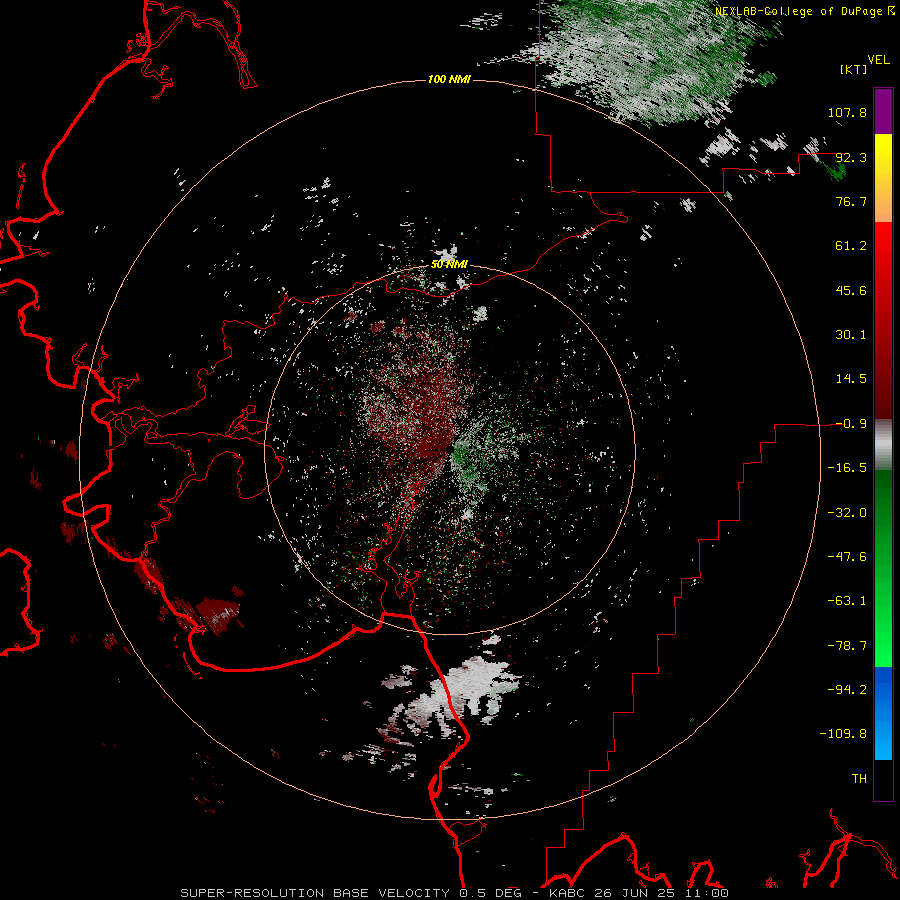The image size is (900, 900).
Task: Click the gray near-zero color bar segment
Action: click(883, 444)
